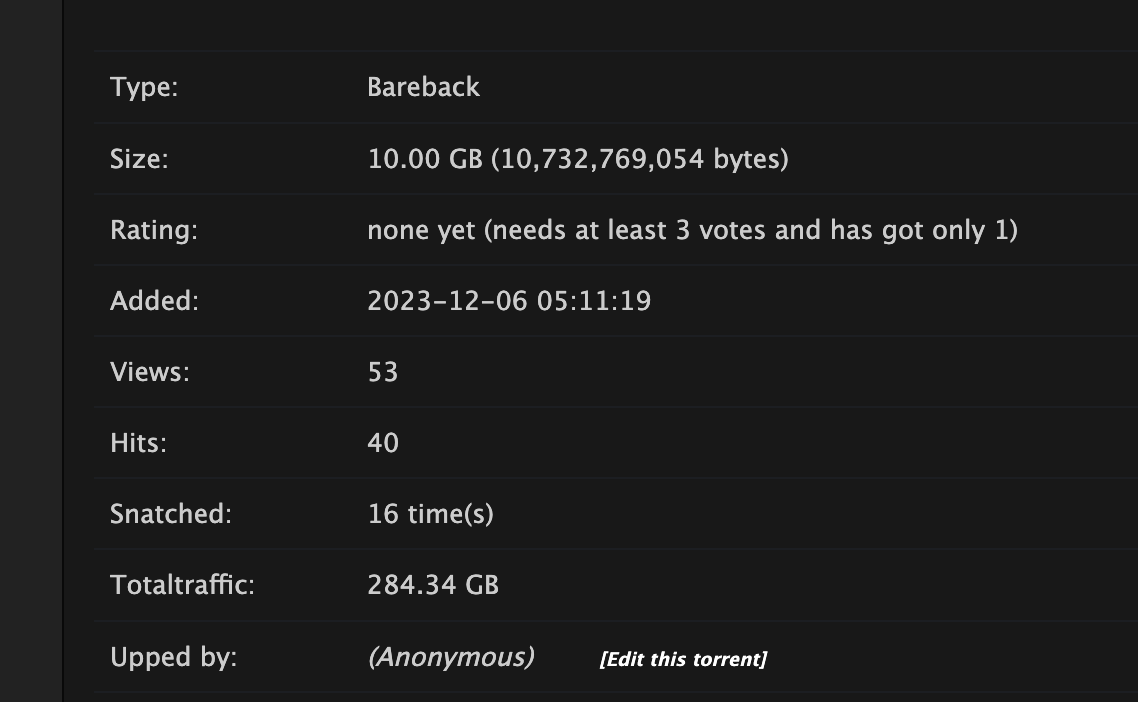Click the 284.34 GB traffic value
1138x702 pixels.
433,585
